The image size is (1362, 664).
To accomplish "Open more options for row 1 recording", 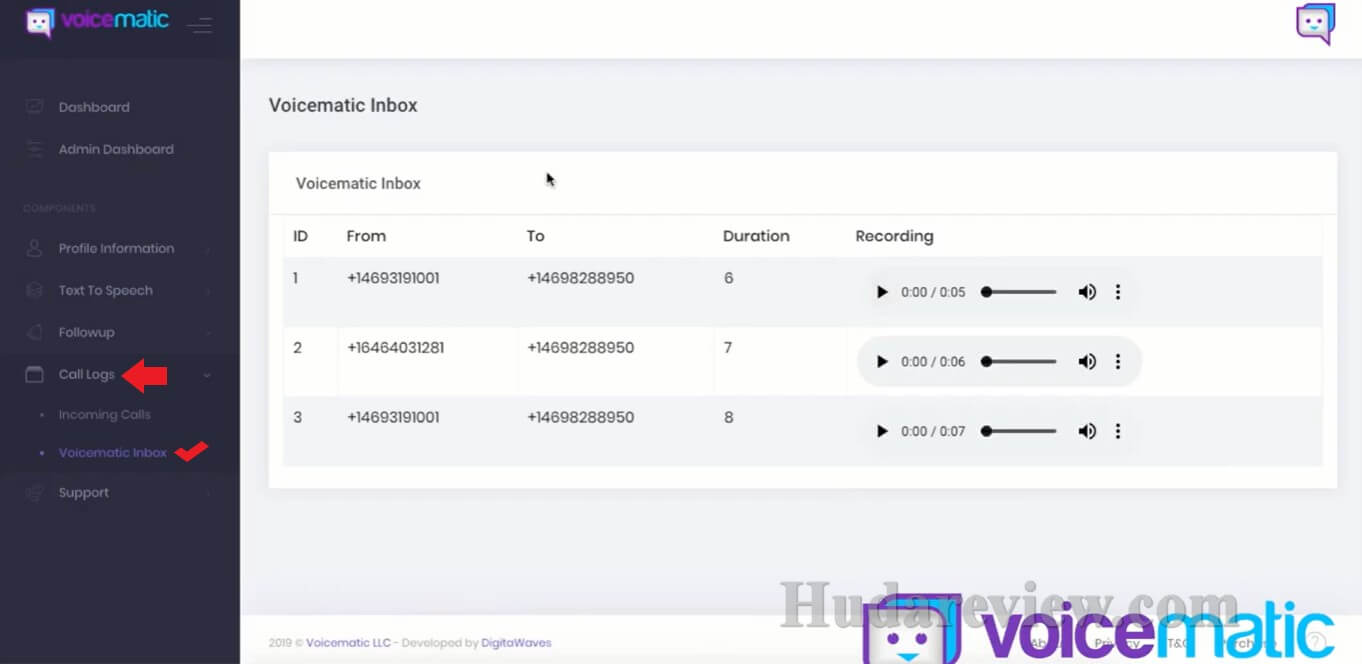I will [x=1118, y=292].
